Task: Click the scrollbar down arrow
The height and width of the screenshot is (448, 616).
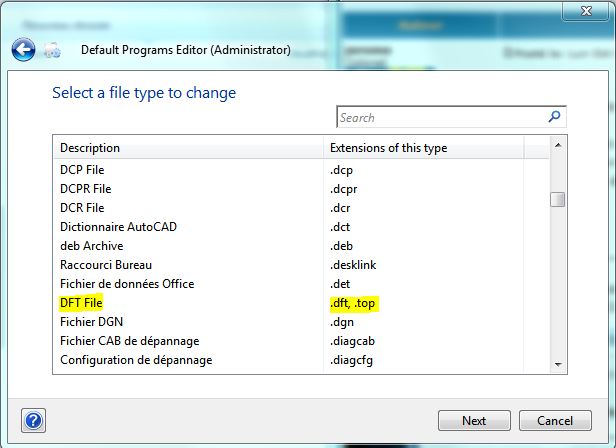Action: pos(558,365)
